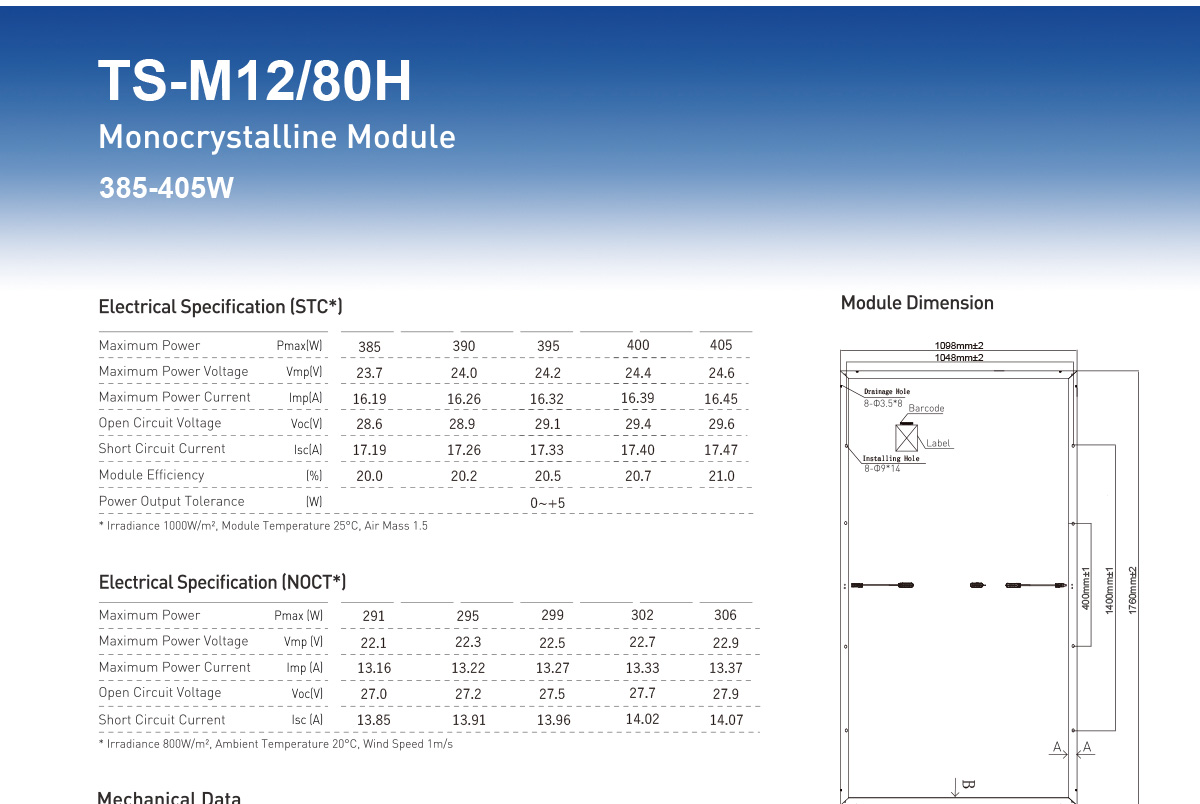The image size is (1200, 804).
Task: Select the 21.0 efficiency value
Action: pyautogui.click(x=721, y=476)
